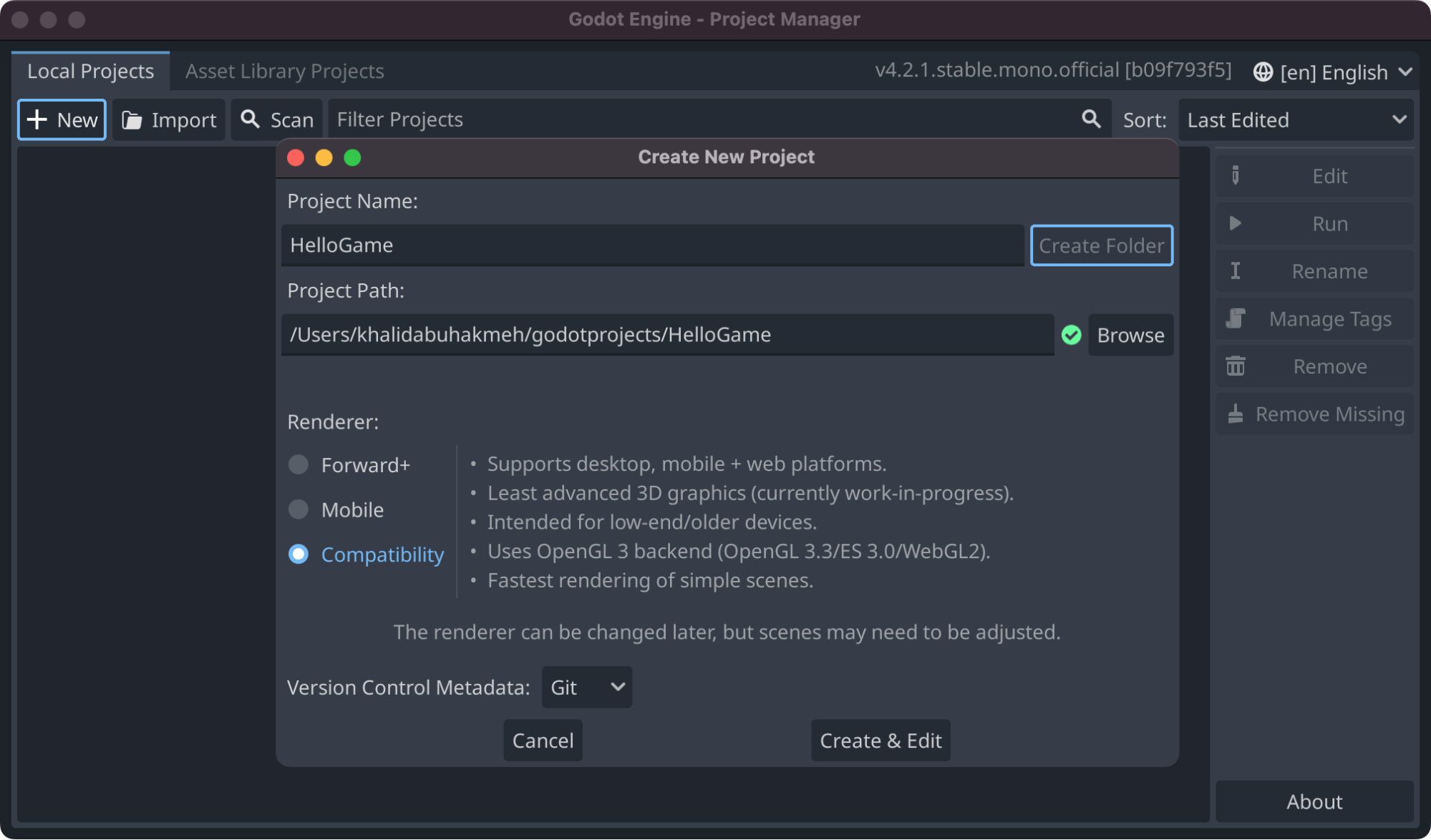The width and height of the screenshot is (1431, 840).
Task: Expand the Version Control Metadata dropdown
Action: 585,687
